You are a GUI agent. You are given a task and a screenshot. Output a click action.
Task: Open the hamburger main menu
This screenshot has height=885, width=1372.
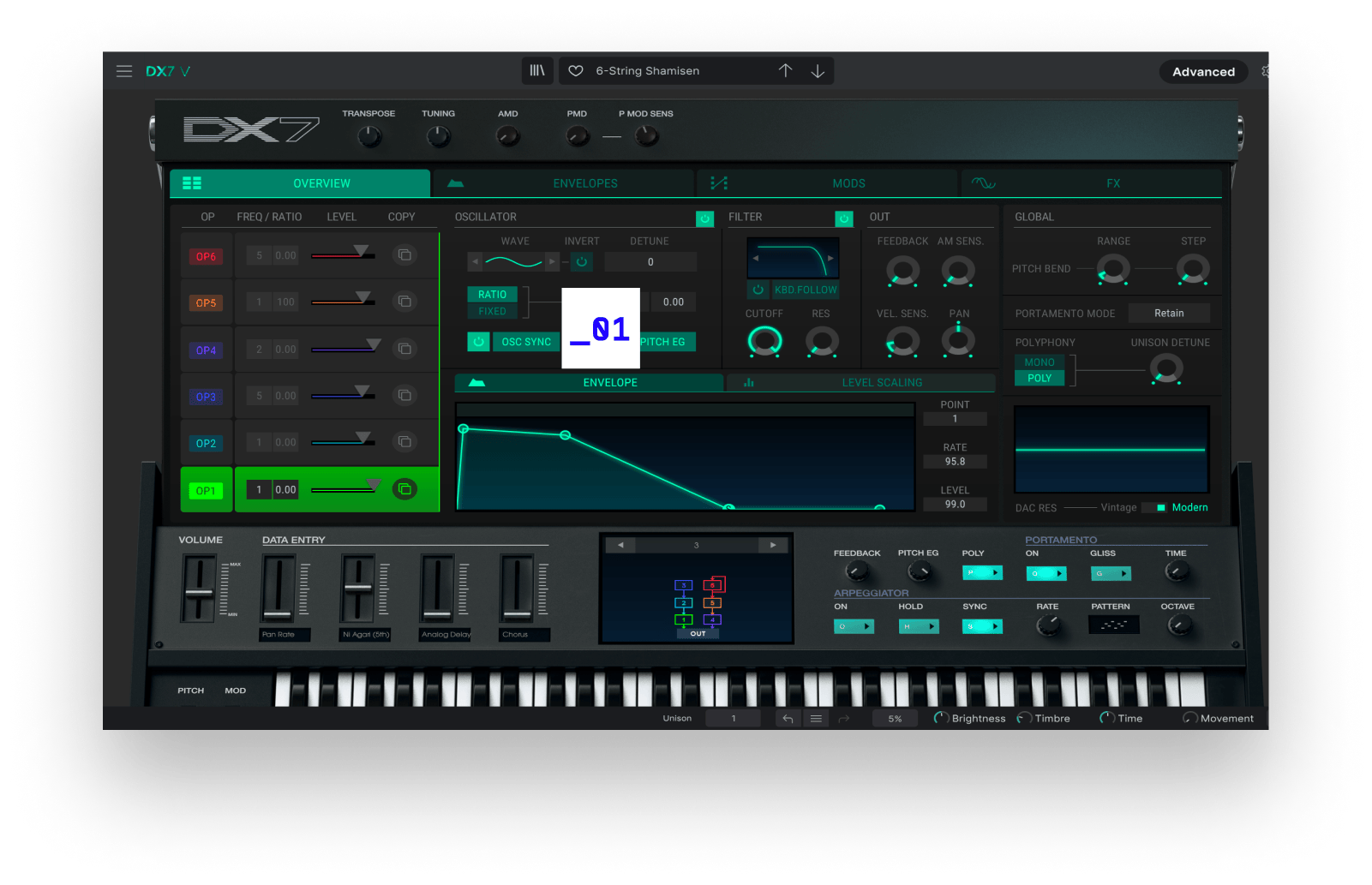pos(124,71)
